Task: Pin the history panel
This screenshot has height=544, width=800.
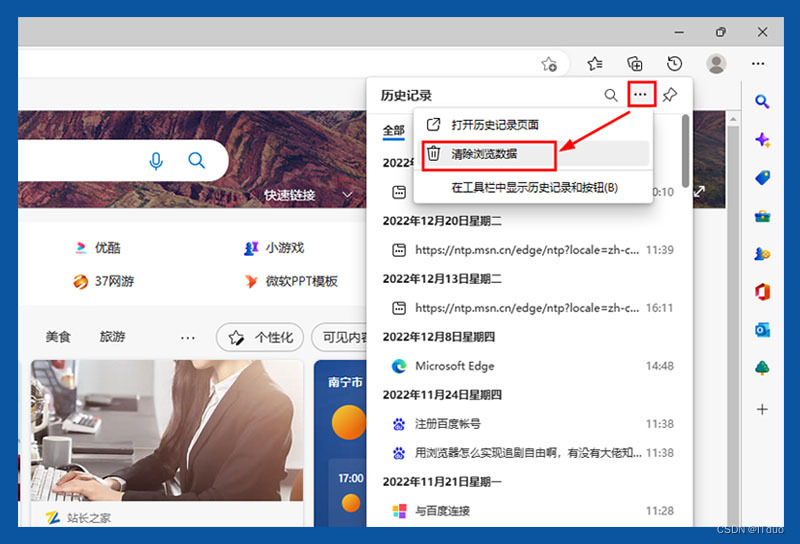Action: click(669, 95)
